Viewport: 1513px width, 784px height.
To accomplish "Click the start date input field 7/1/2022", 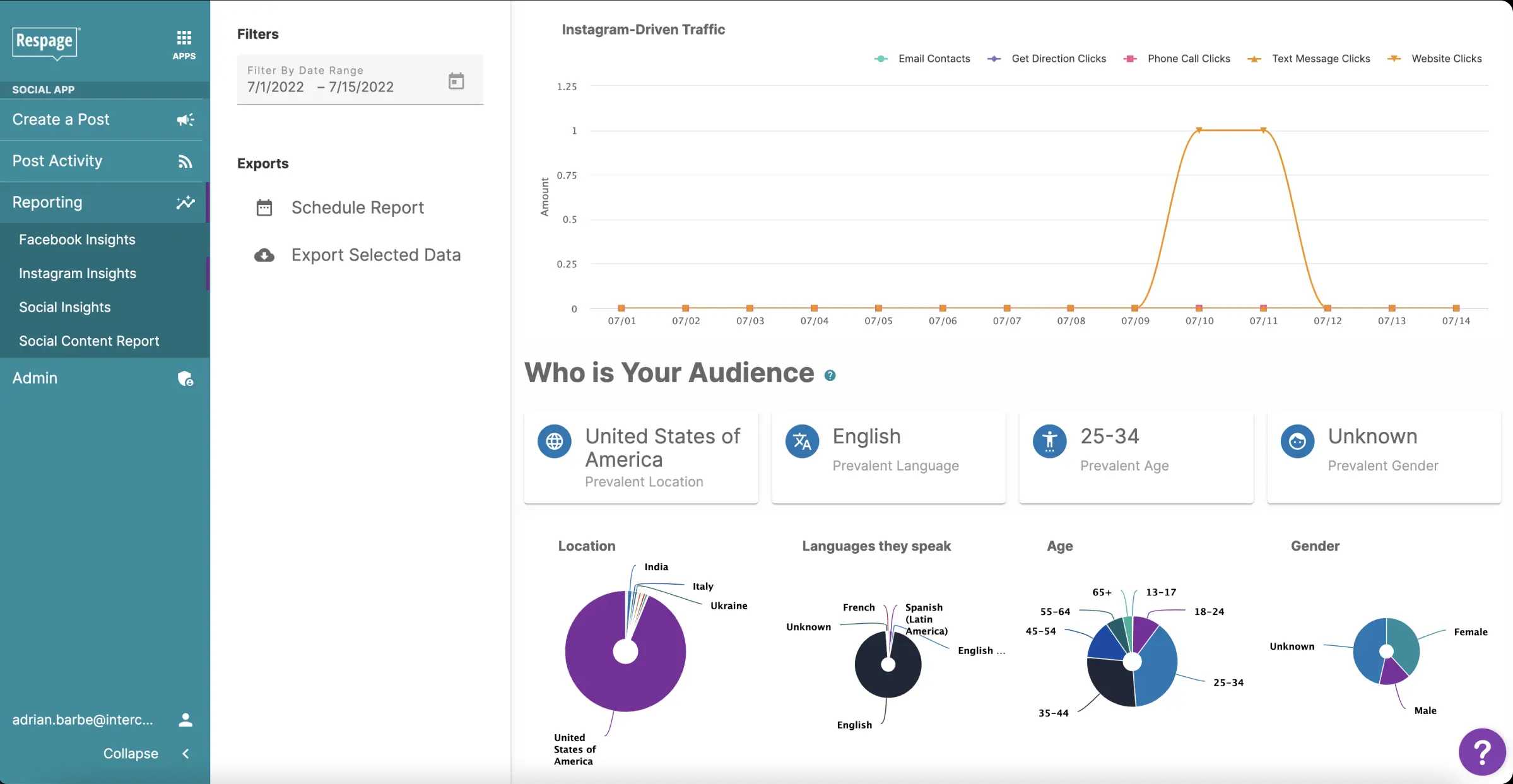I will [276, 87].
